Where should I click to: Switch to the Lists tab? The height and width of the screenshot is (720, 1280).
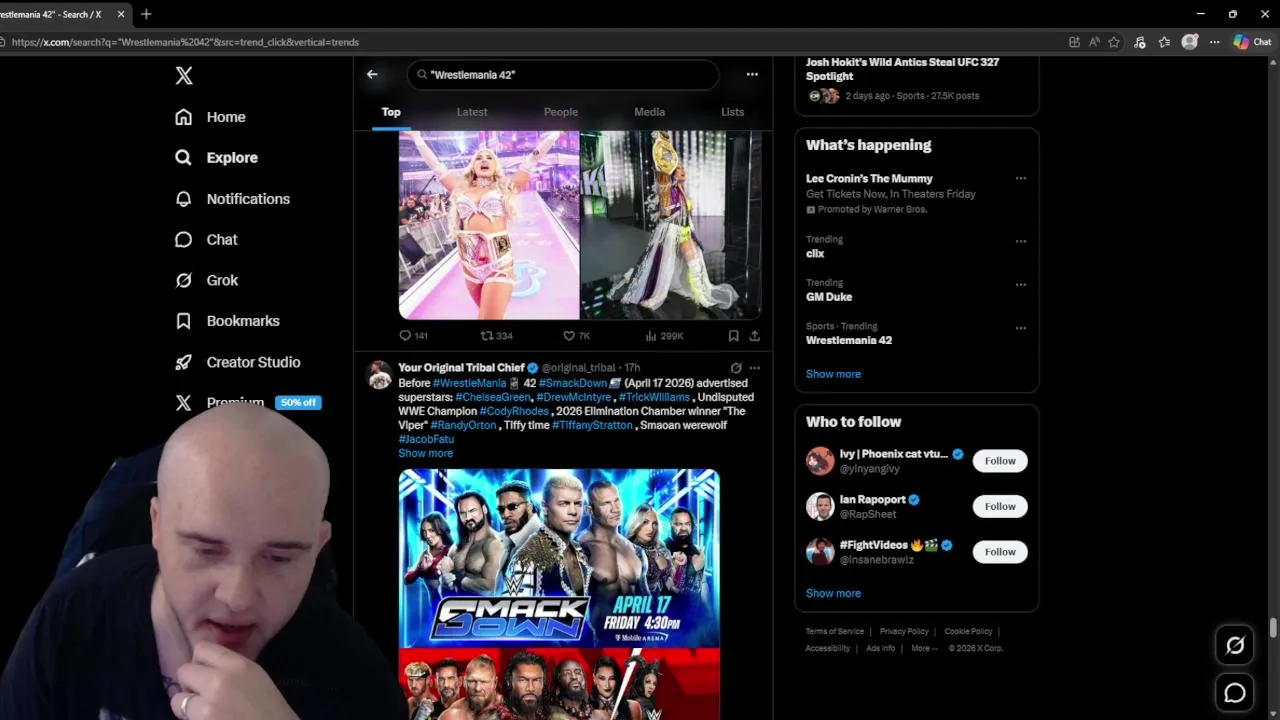pyautogui.click(x=733, y=112)
